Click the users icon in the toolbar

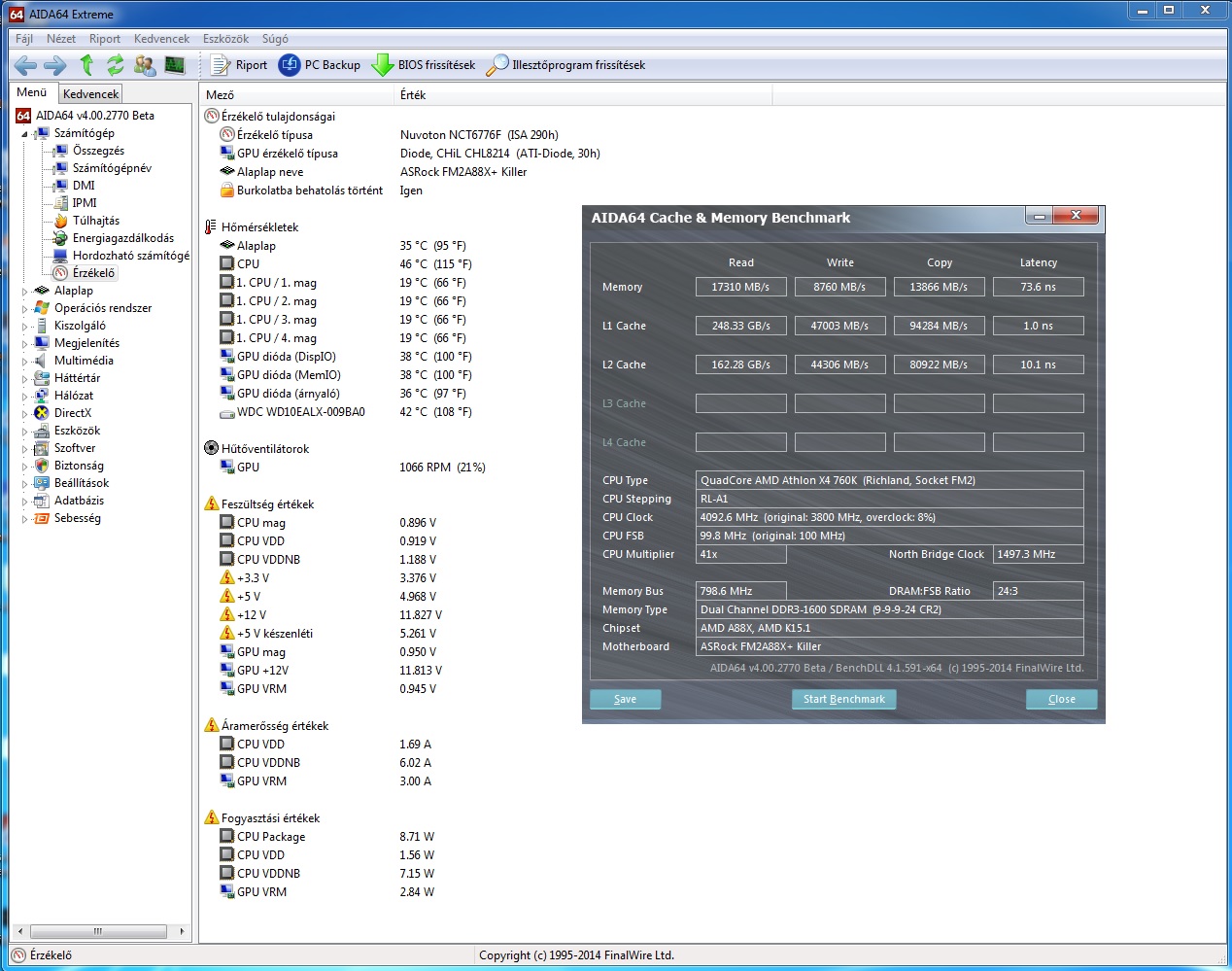[145, 65]
